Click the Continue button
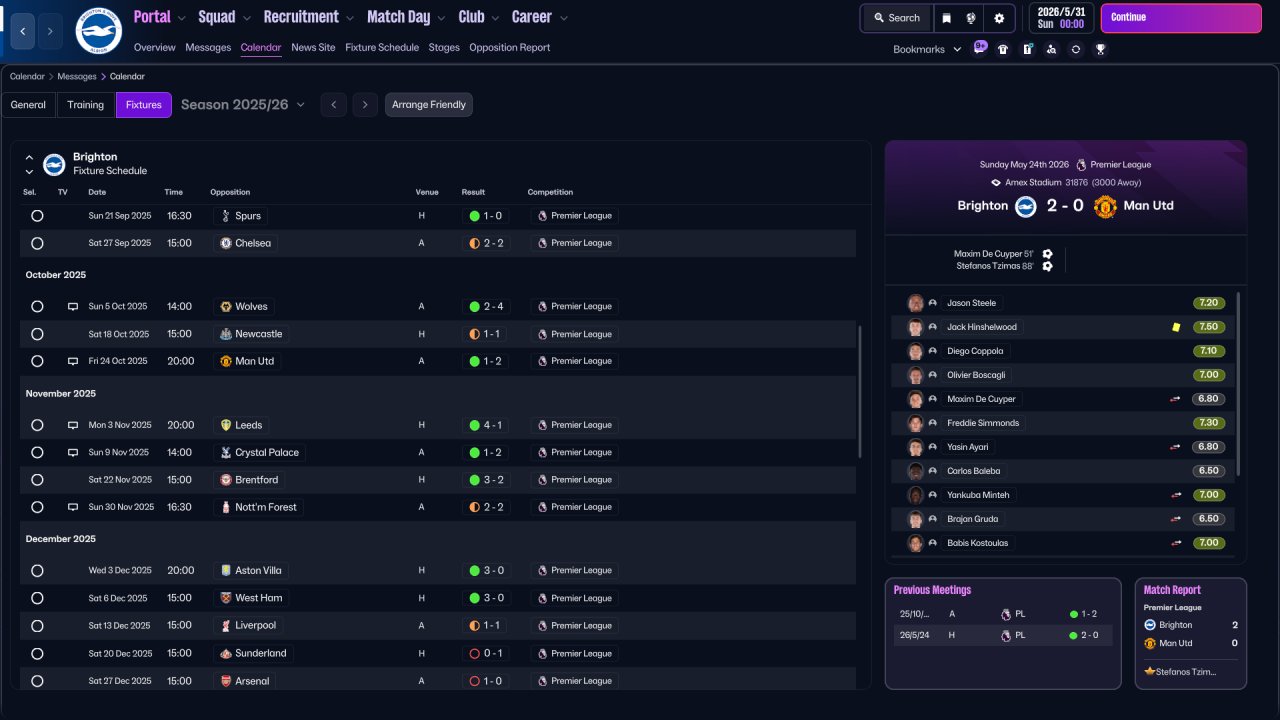The width and height of the screenshot is (1280, 720). 1181,18
